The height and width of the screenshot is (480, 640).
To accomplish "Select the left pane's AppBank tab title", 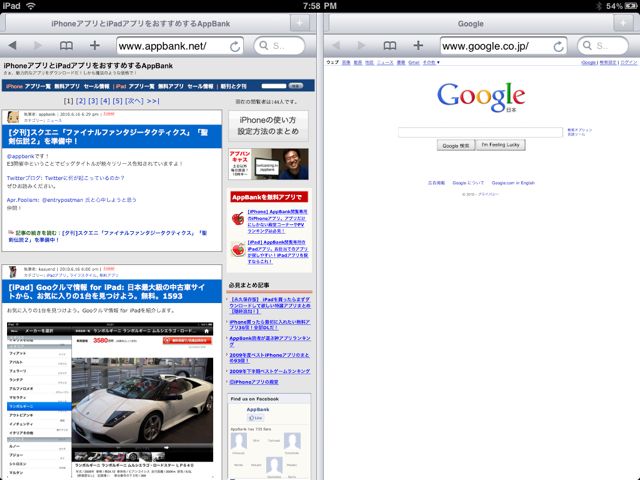I will tap(140, 24).
